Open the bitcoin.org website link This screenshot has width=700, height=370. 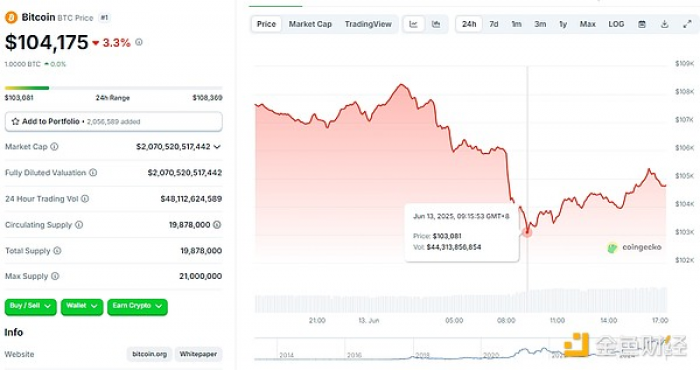coord(149,354)
